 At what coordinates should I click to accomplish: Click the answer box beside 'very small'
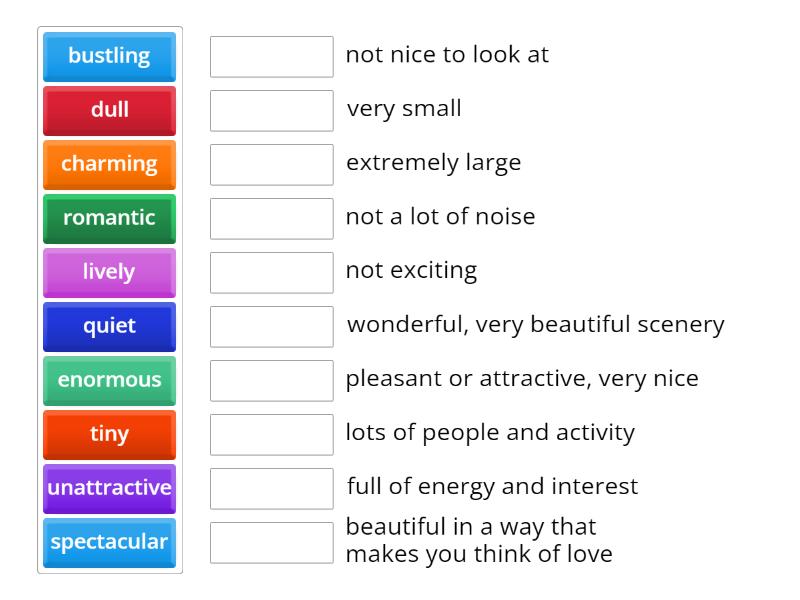pyautogui.click(x=272, y=111)
